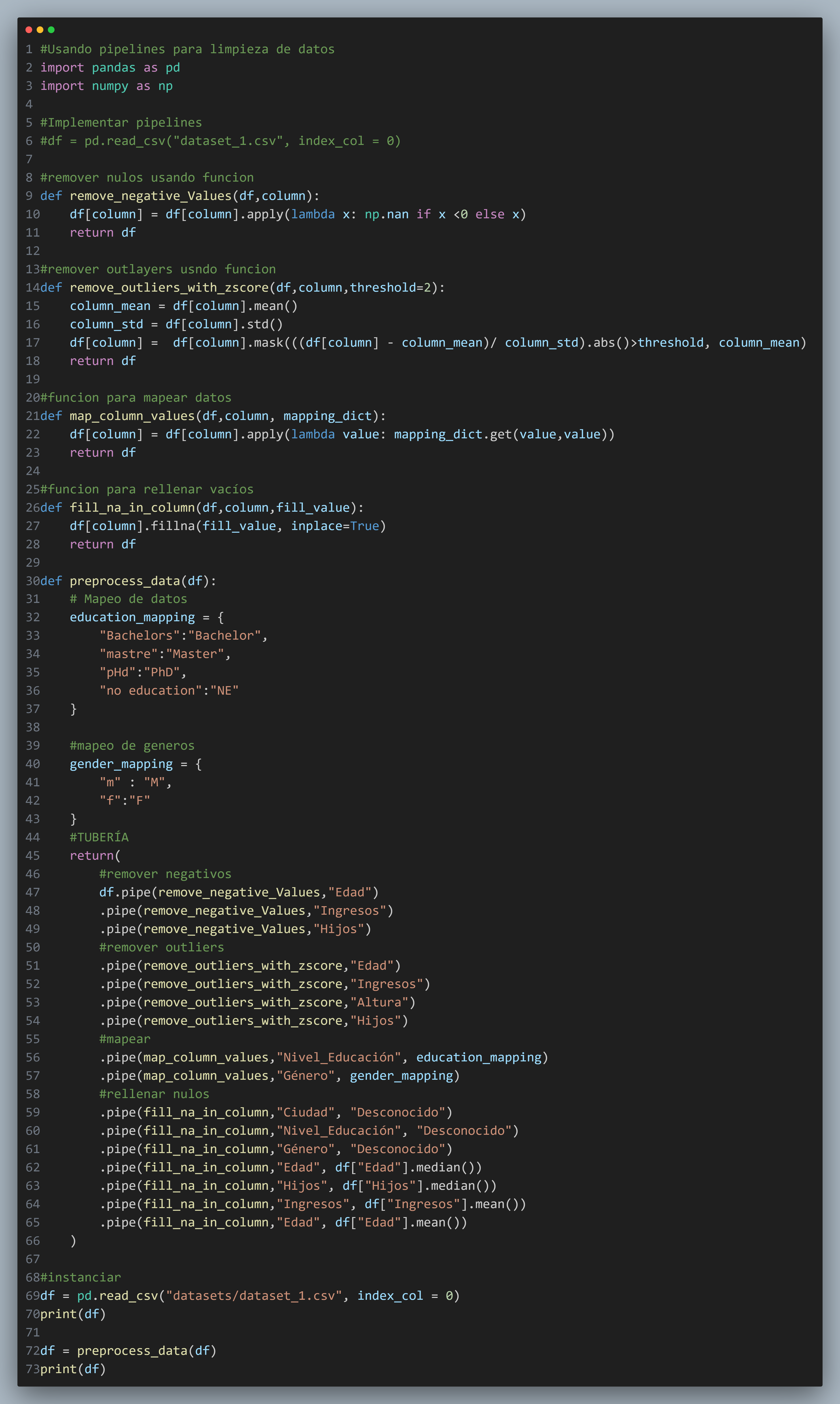
Task: Click the comment '#funcion para mapear datos'
Action: point(136,398)
